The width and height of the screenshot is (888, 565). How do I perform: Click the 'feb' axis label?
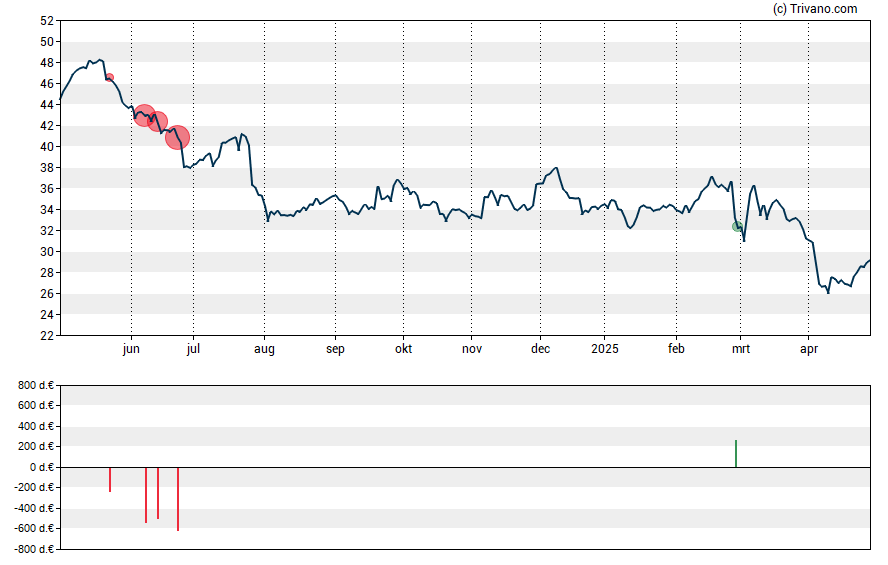pyautogui.click(x=676, y=349)
